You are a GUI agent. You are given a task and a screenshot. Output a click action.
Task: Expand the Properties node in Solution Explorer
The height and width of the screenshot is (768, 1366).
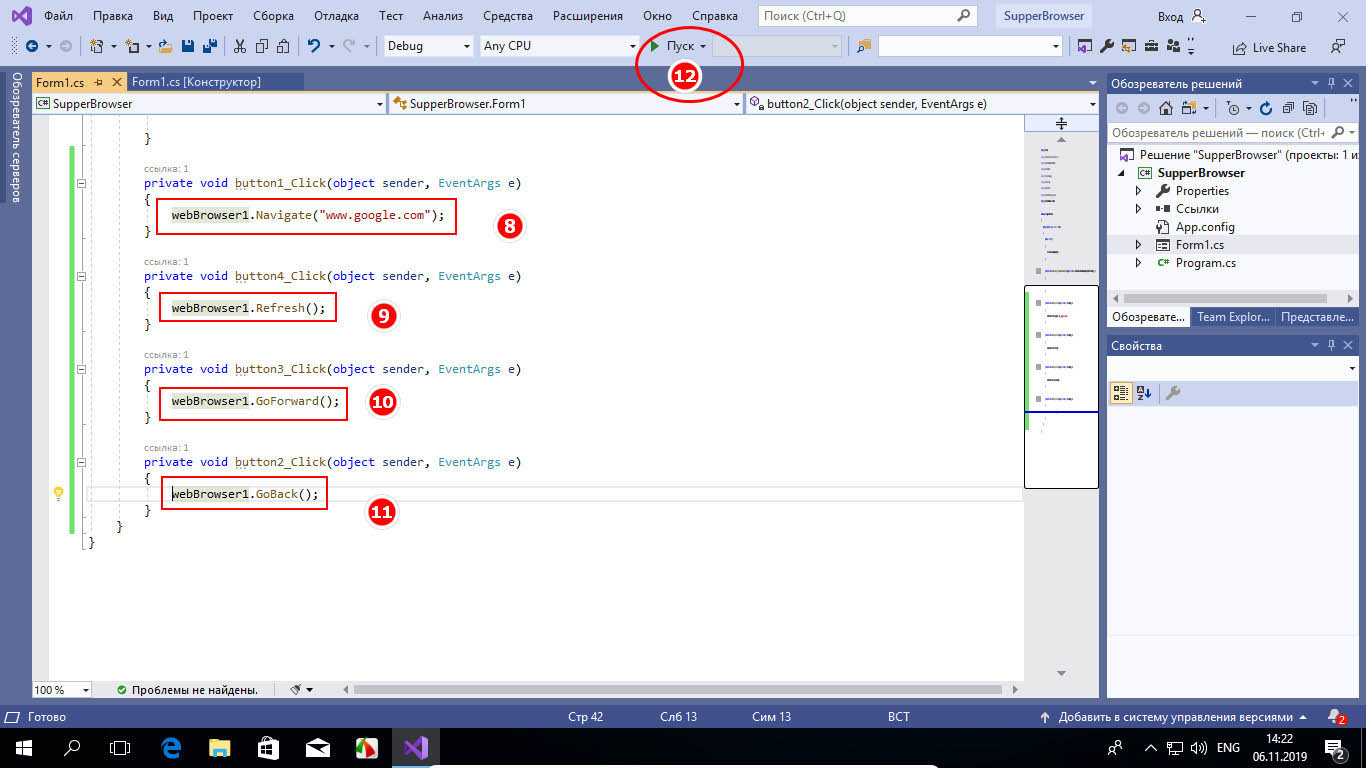point(1138,191)
